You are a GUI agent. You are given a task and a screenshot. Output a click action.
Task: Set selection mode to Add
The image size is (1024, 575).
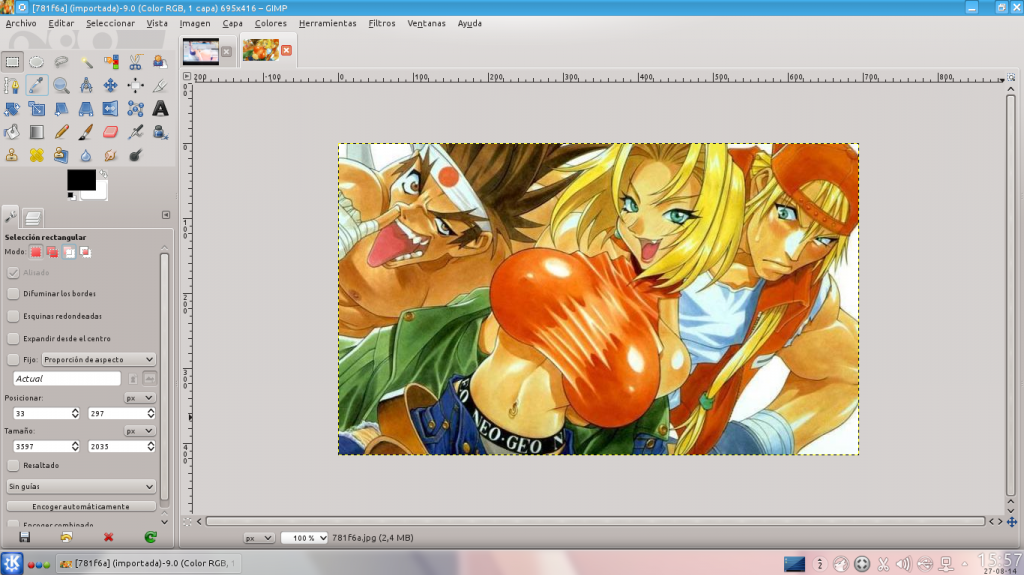pos(52,252)
